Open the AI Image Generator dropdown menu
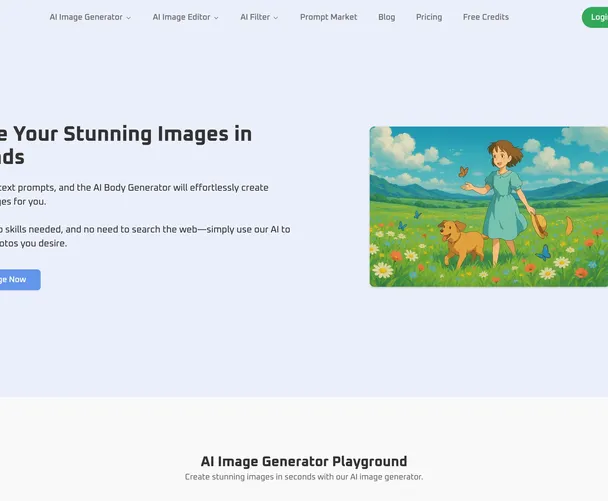This screenshot has width=608, height=501. 90,17
